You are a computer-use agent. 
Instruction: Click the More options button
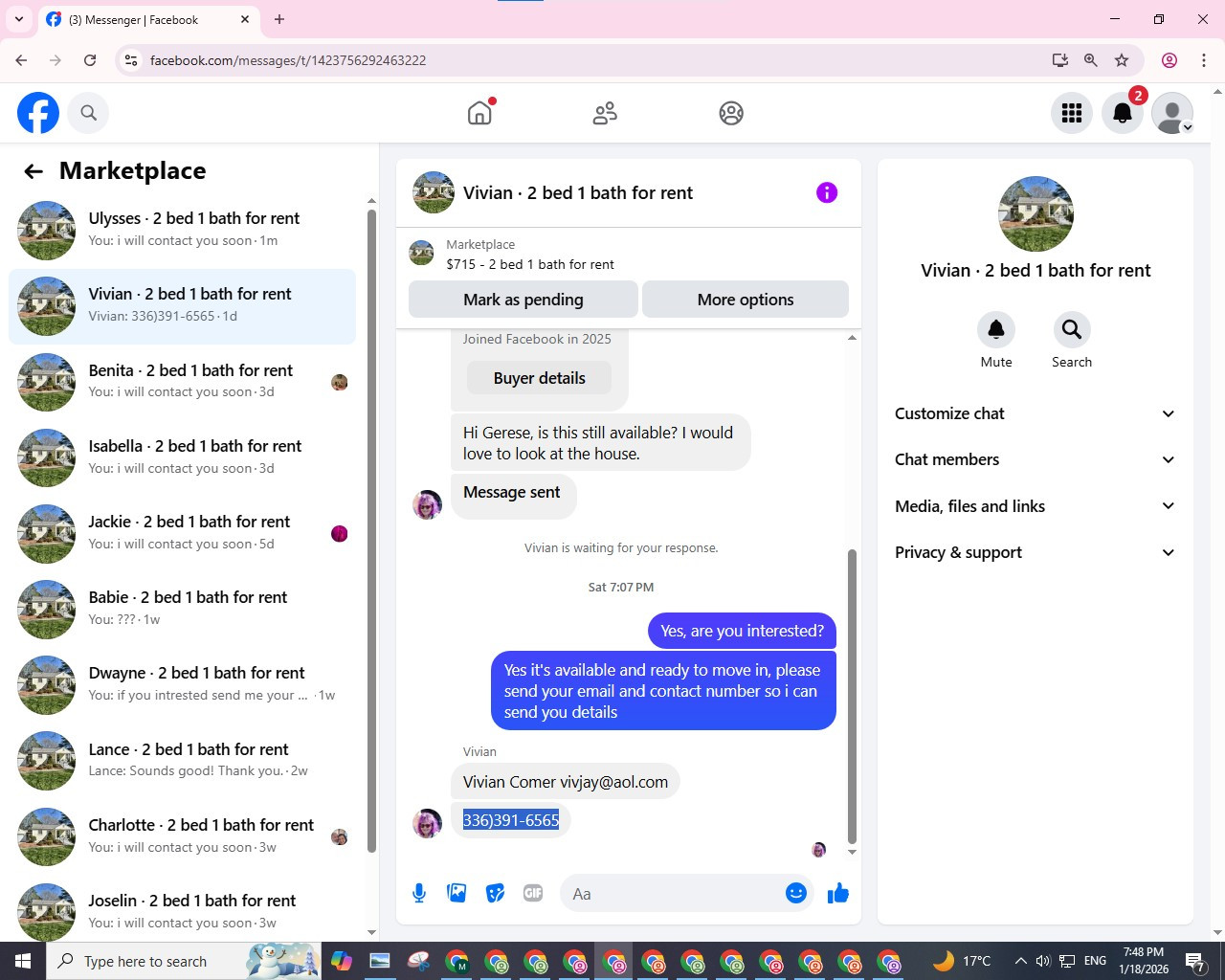click(x=746, y=300)
